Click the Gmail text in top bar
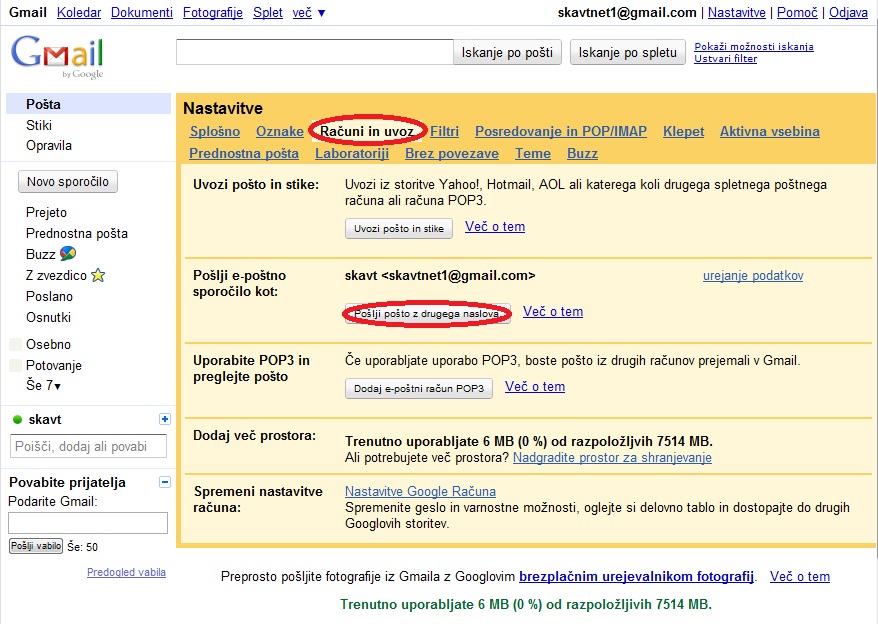 [28, 12]
